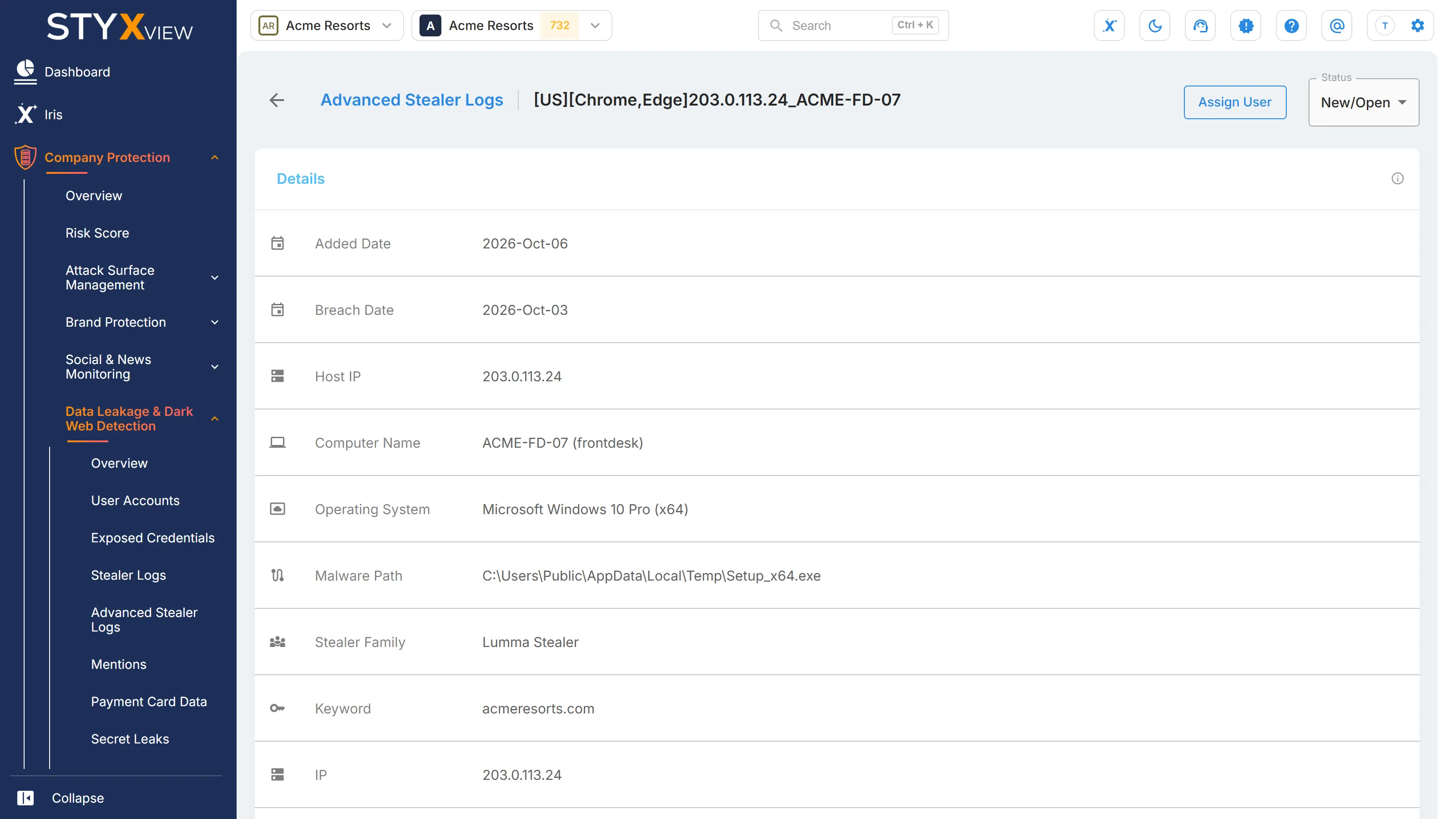Open the alerts badge icon in top bar
Viewport: 1456px width, 819px height.
click(1246, 25)
